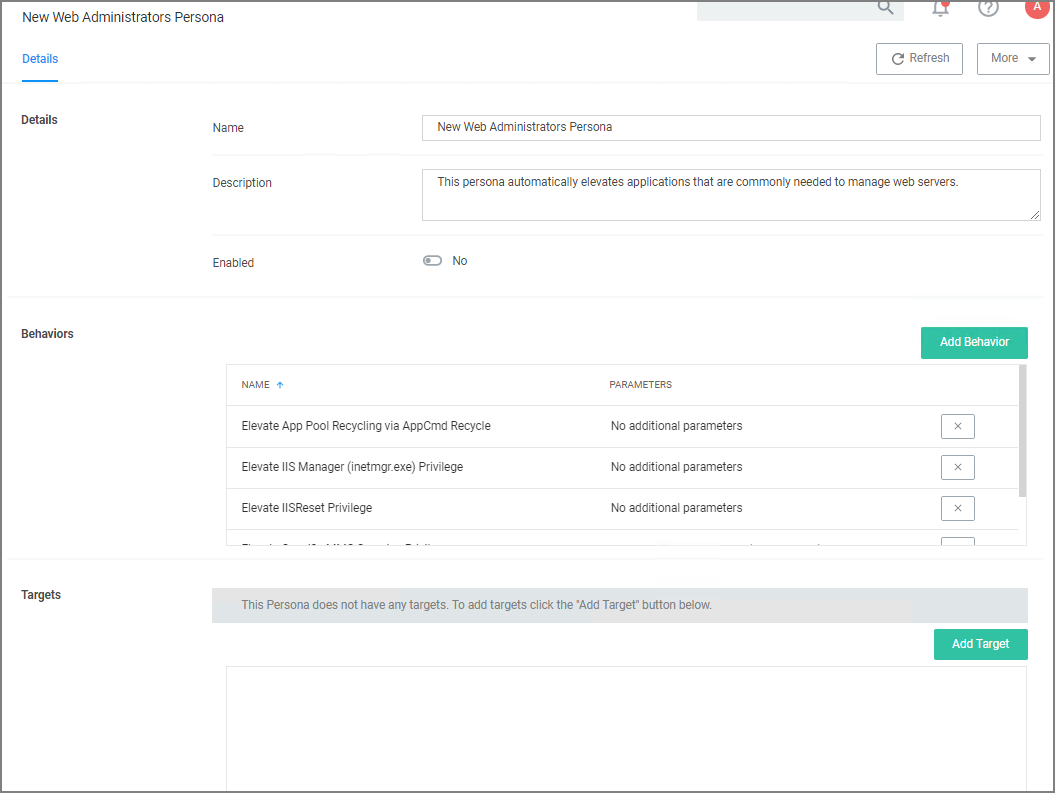Toggle the Enabled switch on
Screen dimensions: 1055x793
432,261
